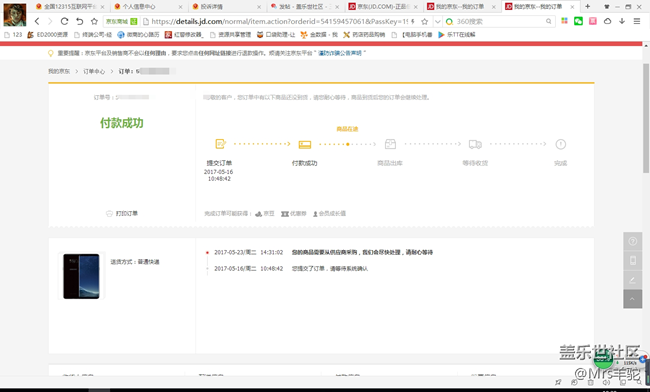Open the colorful apps grid extension icon
Image resolution: width=650 pixels, height=392 pixels.
click(564, 21)
